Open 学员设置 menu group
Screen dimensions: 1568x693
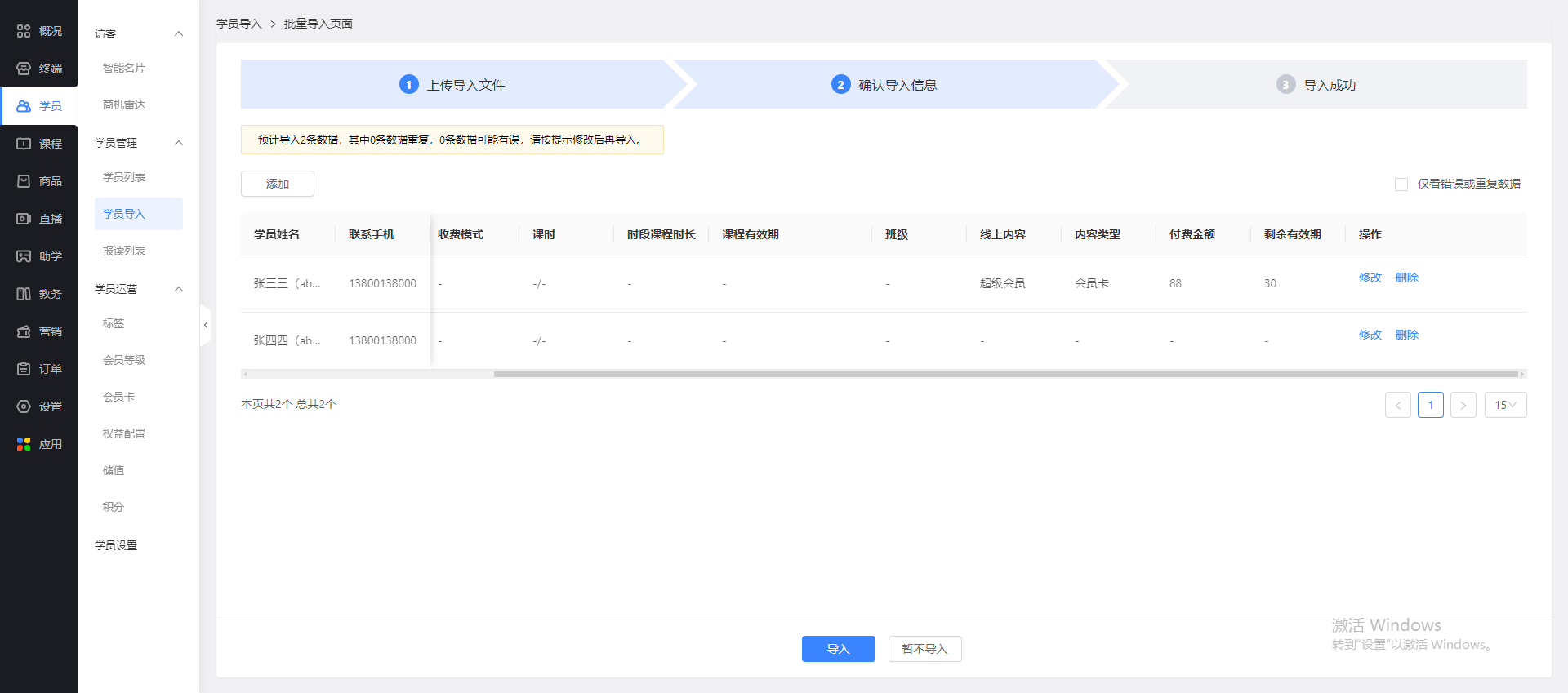(x=116, y=545)
